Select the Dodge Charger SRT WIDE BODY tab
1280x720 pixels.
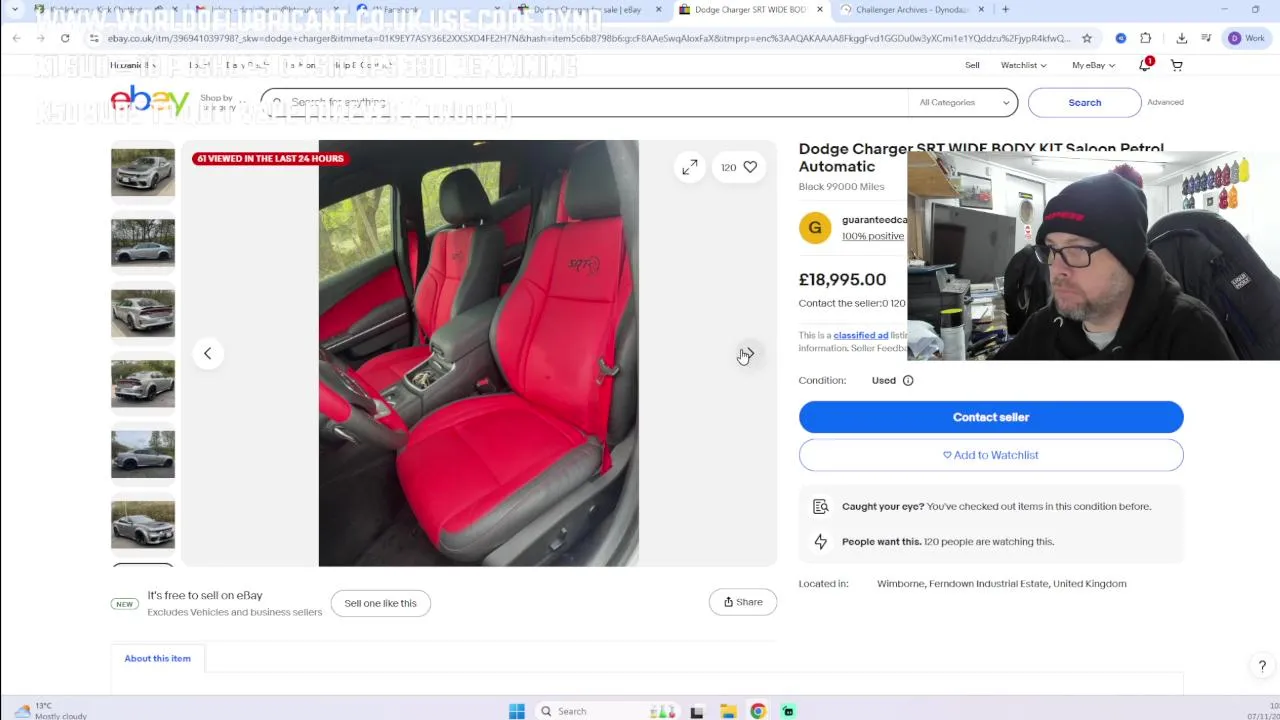[x=750, y=10]
